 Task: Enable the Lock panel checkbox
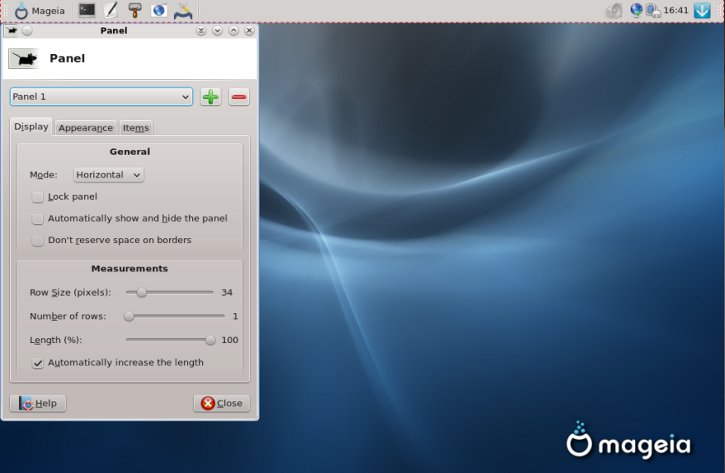[x=37, y=197]
